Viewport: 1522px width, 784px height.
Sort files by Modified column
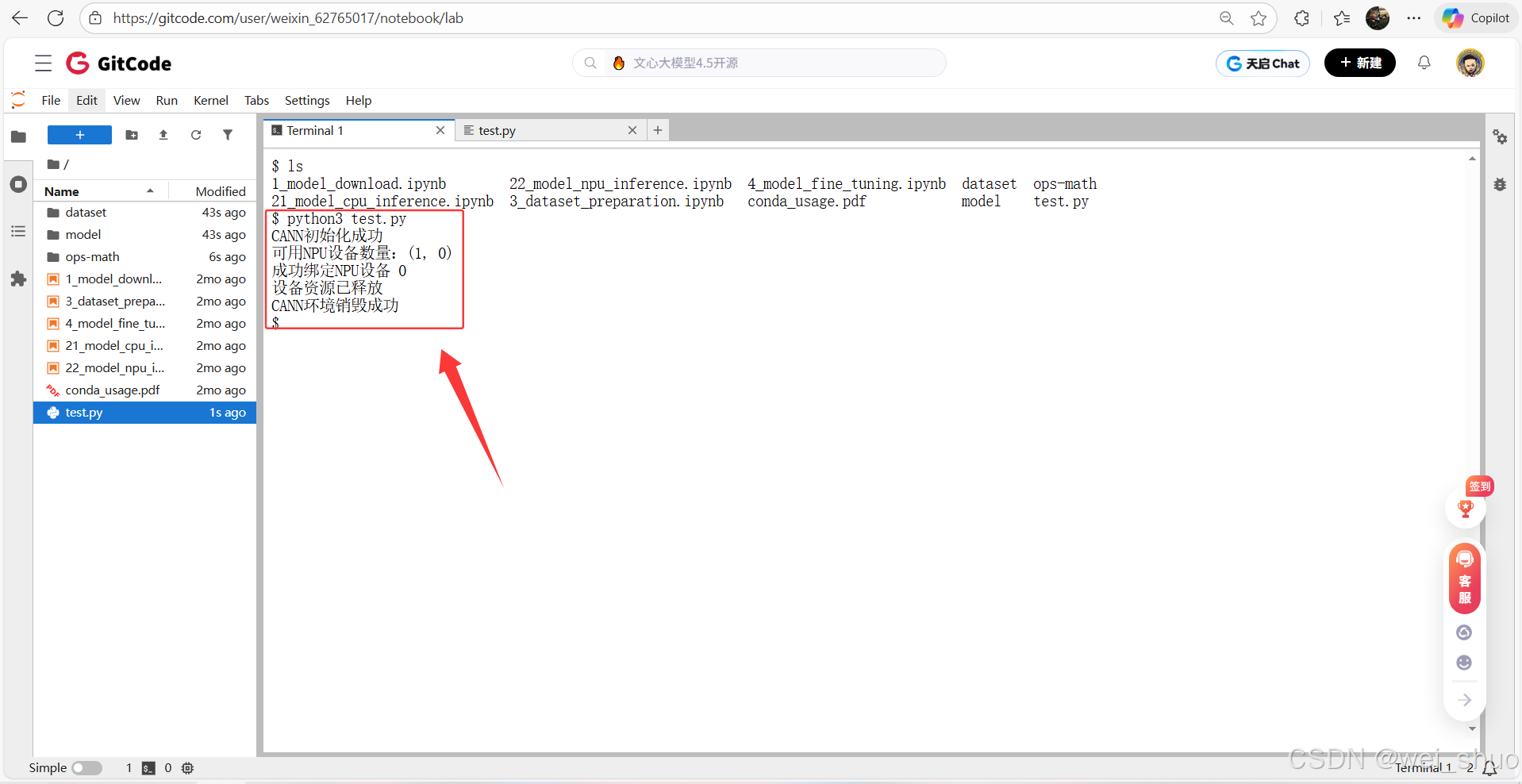(x=213, y=191)
